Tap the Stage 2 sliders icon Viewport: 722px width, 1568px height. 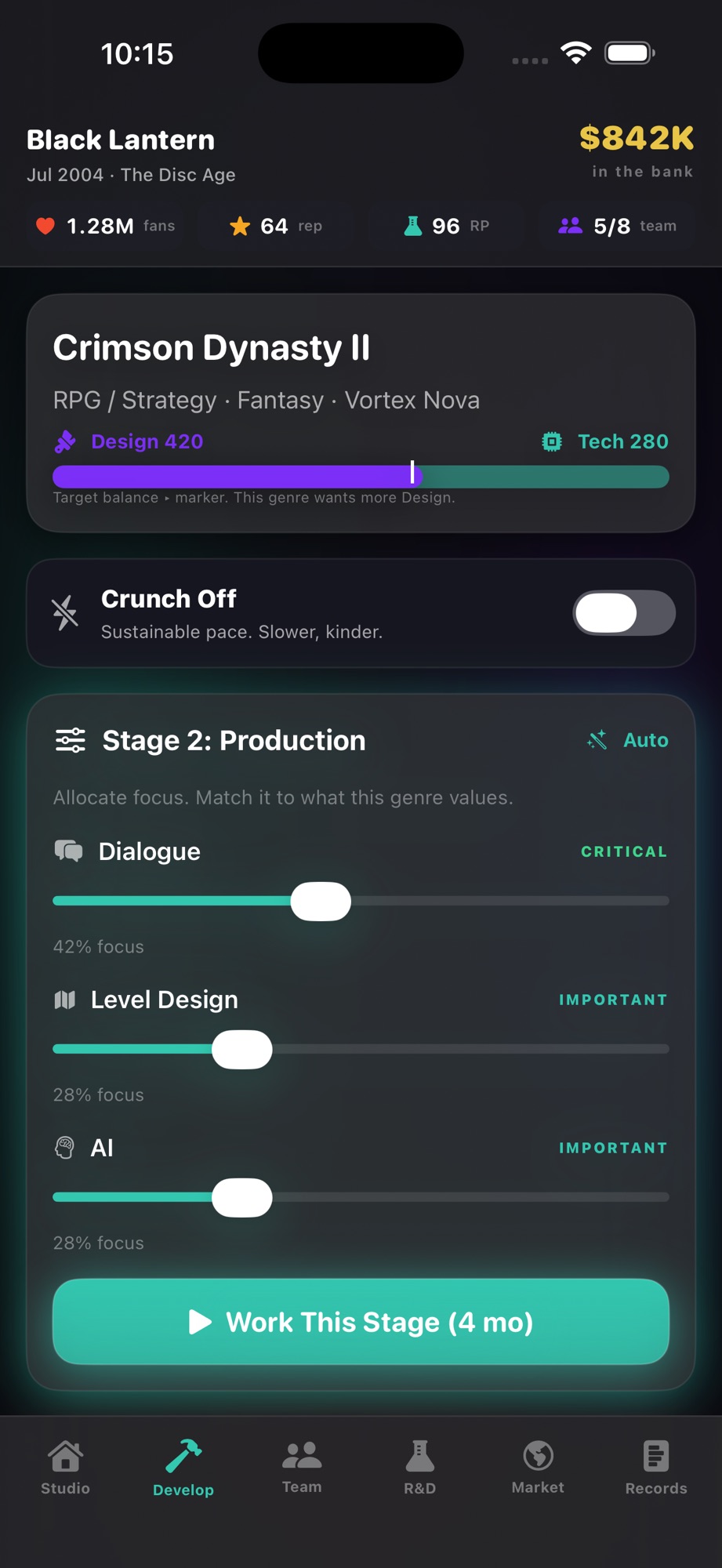[x=71, y=740]
